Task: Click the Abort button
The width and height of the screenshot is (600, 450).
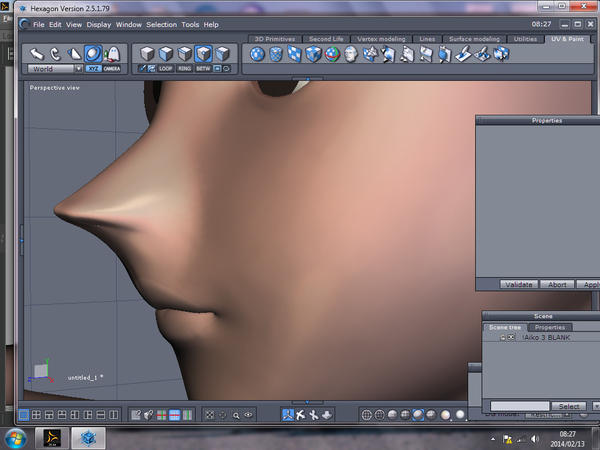Action: tap(556, 284)
